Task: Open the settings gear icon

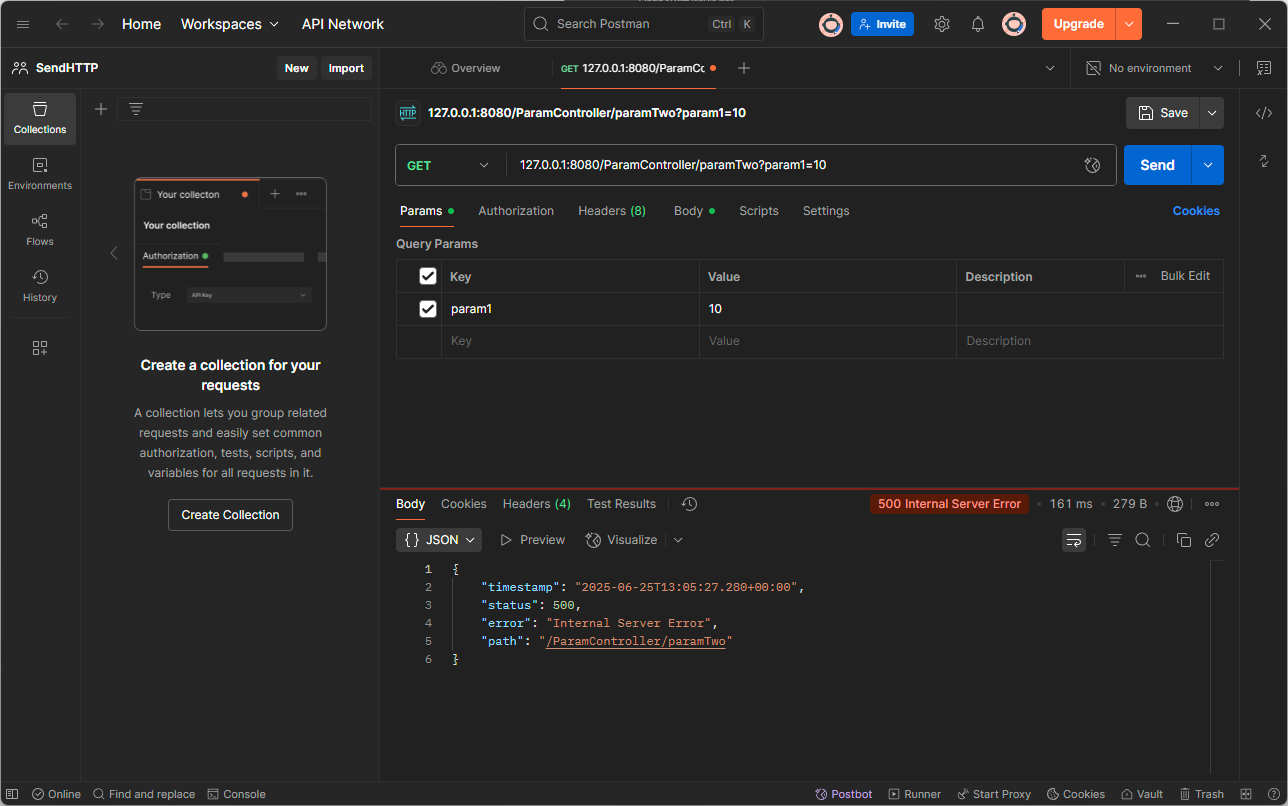Action: [x=942, y=24]
